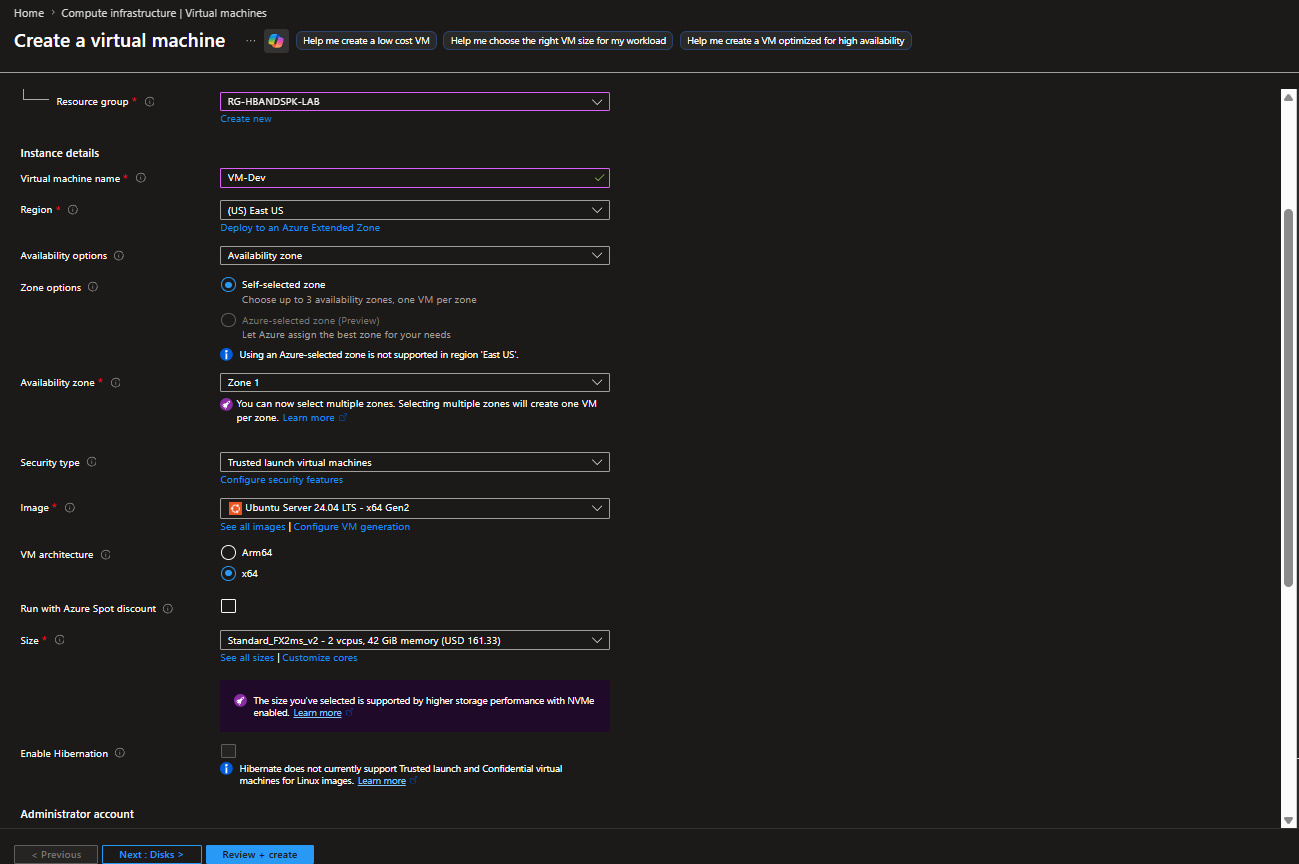
Task: Click the Customize cores link
Action: point(320,658)
